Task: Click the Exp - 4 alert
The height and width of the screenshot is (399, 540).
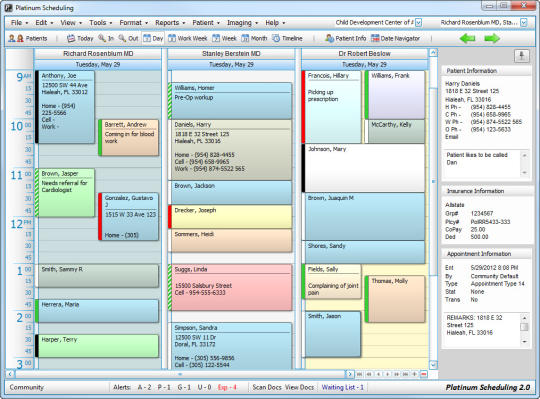Action: coord(227,387)
